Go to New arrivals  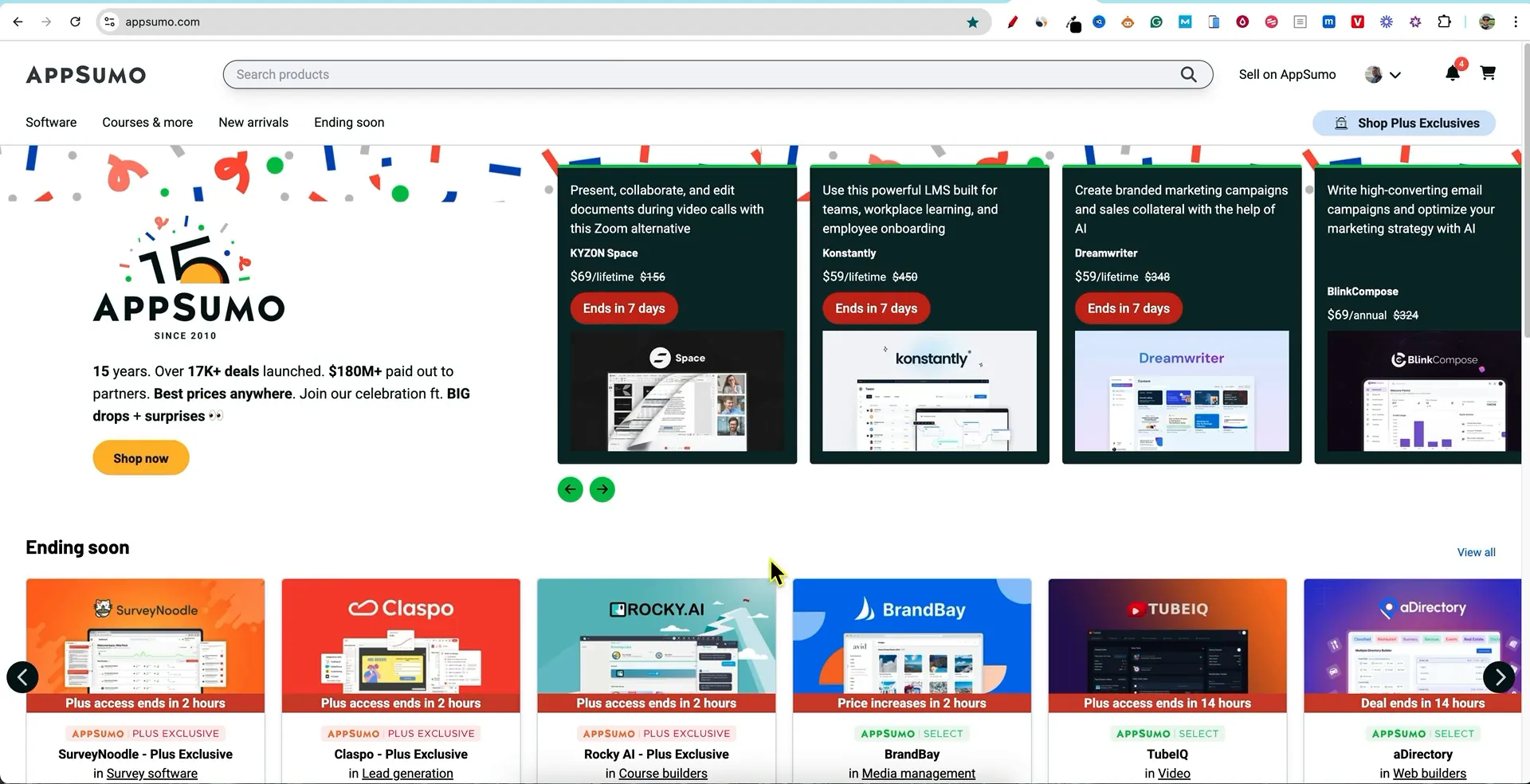tap(253, 122)
